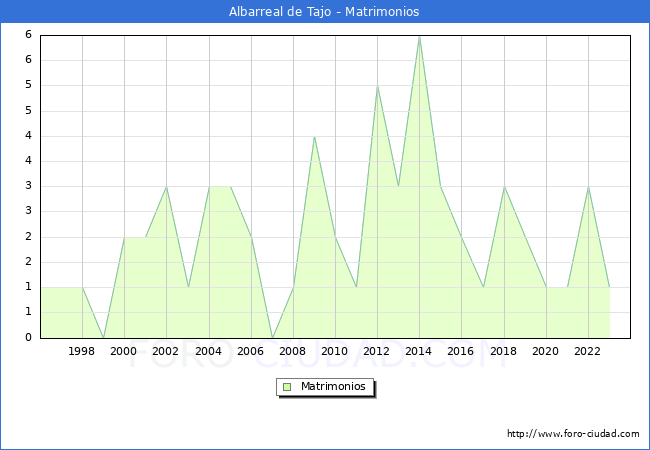Image resolution: width=650 pixels, height=450 pixels.
Task: Select the 2008 x-axis label
Action: point(293,351)
